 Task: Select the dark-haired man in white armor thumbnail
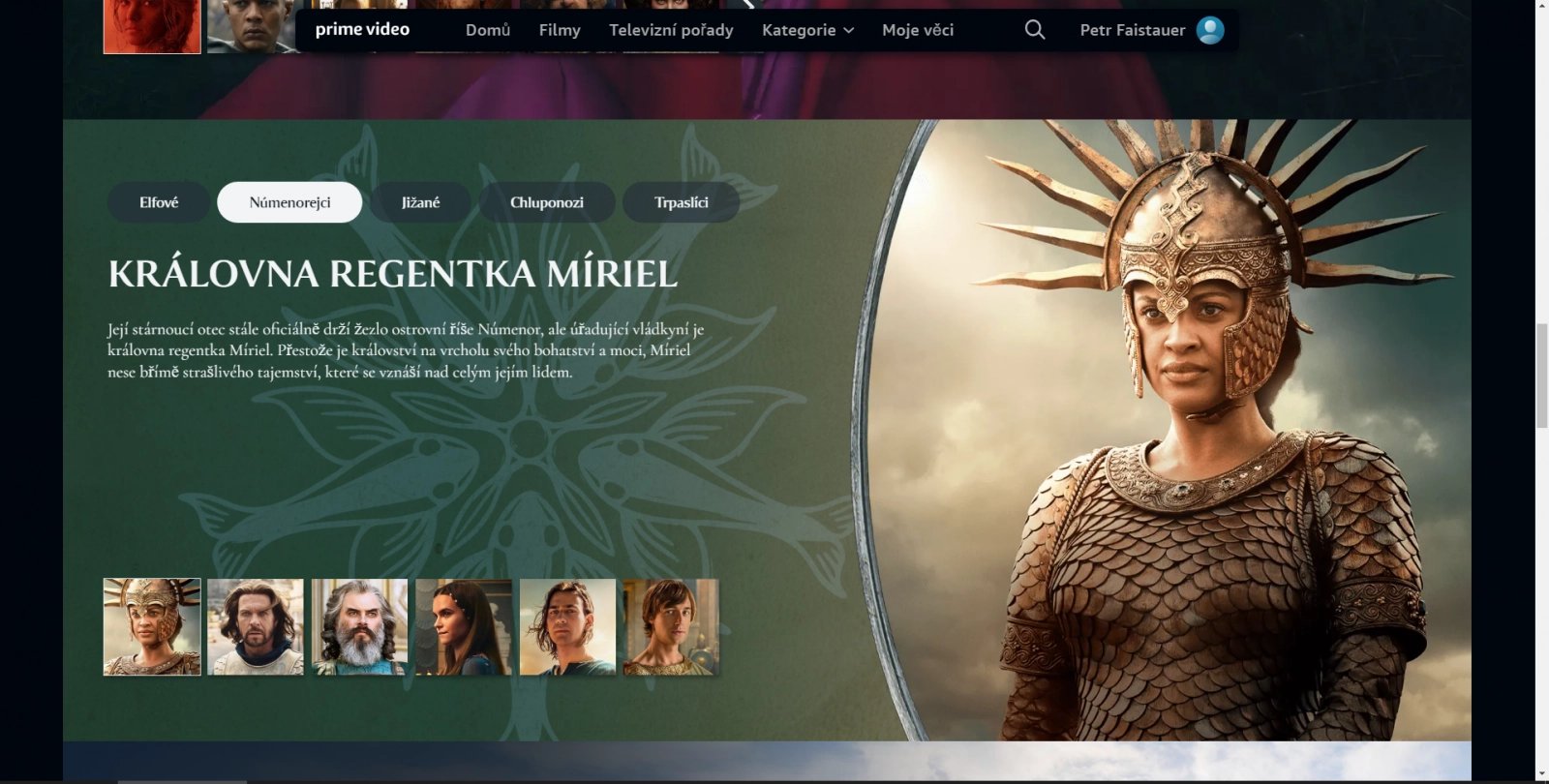point(256,627)
